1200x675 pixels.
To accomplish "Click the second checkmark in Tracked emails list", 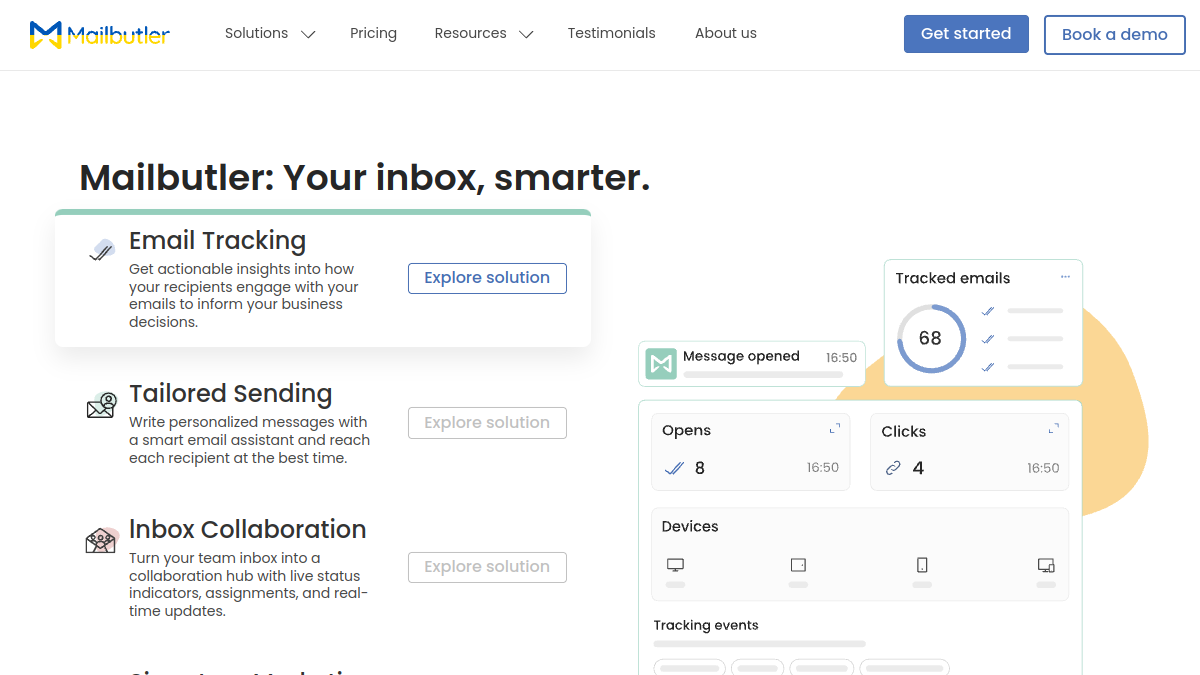I will (x=988, y=339).
